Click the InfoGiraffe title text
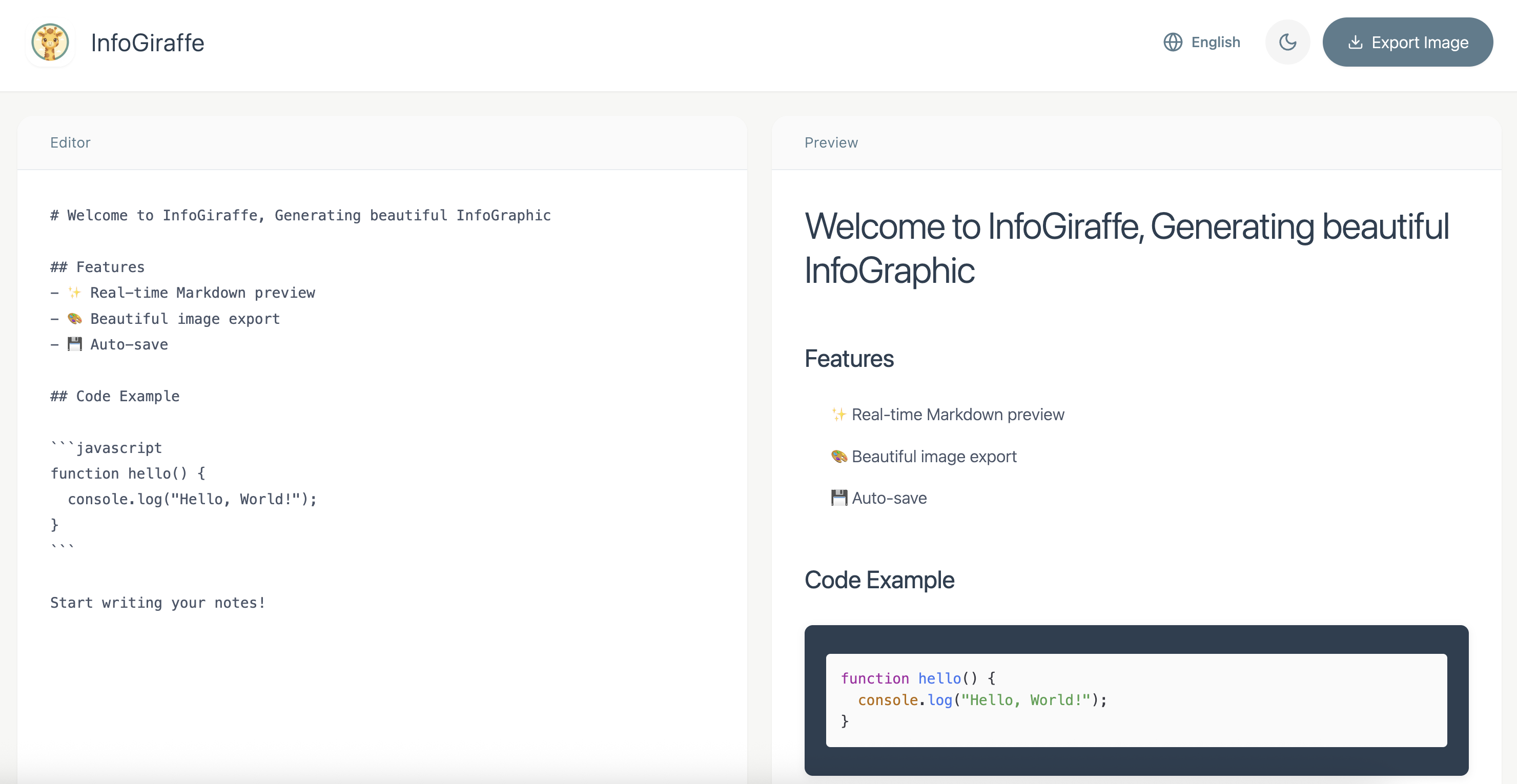Screen dimensions: 1517x784 [147, 43]
